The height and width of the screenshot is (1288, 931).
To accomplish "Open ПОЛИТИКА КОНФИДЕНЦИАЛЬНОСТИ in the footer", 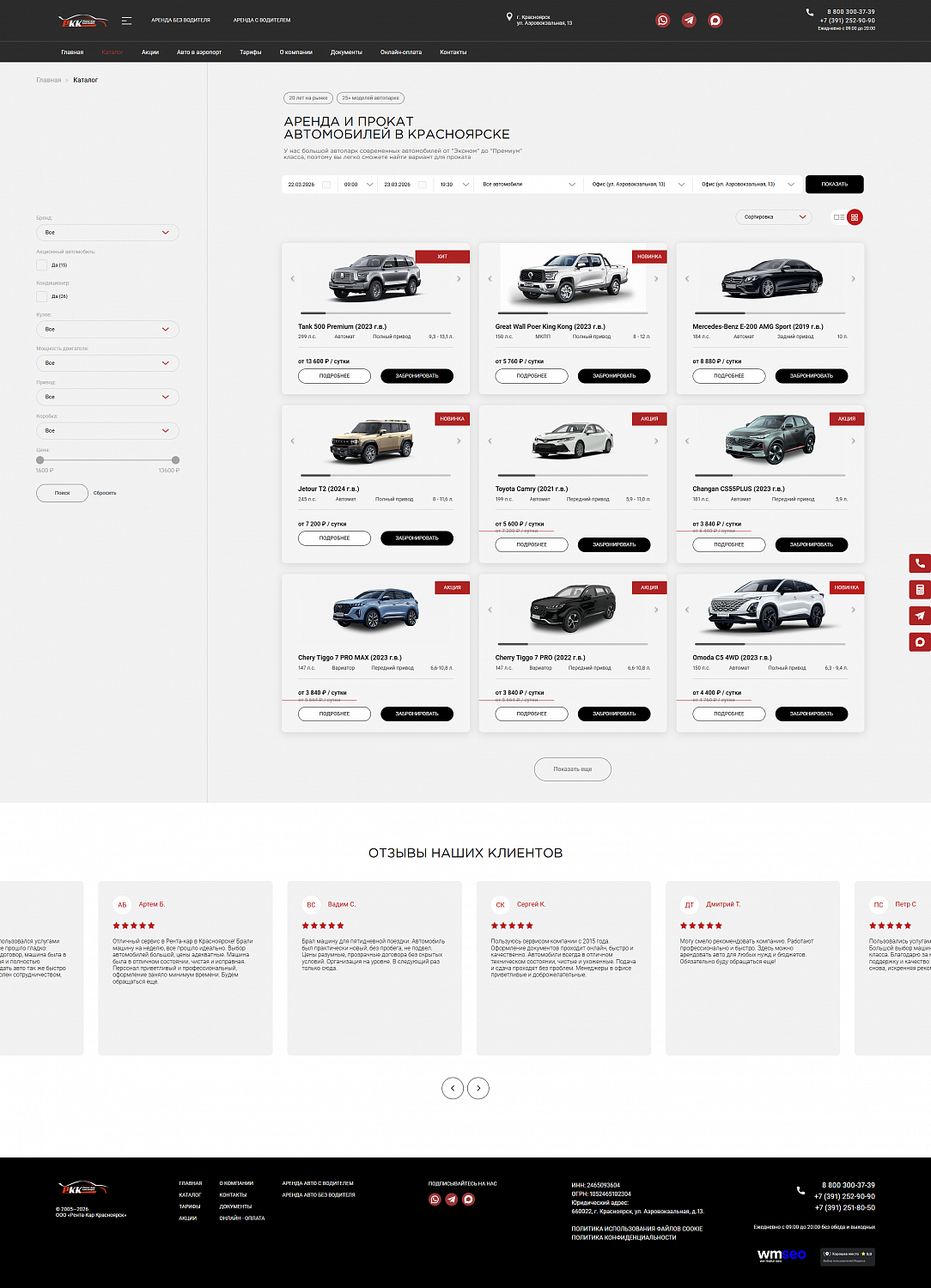I will (624, 1237).
